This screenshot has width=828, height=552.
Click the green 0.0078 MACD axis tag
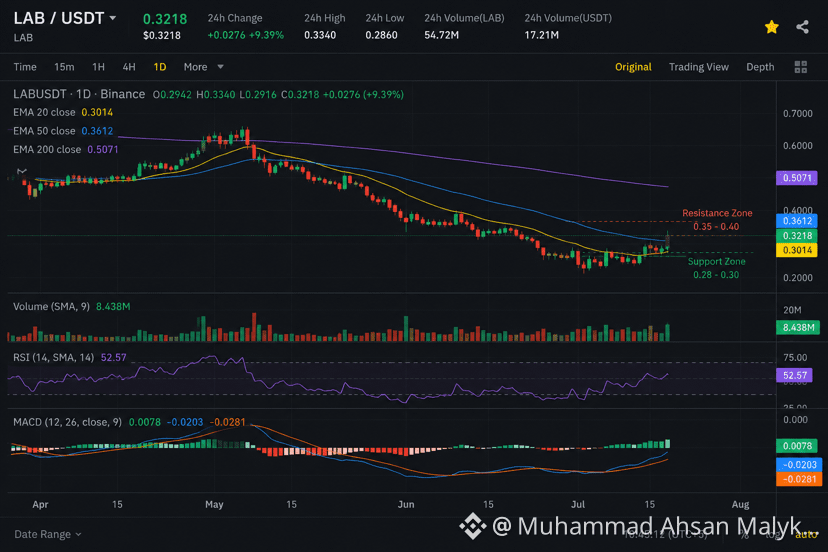tap(796, 446)
